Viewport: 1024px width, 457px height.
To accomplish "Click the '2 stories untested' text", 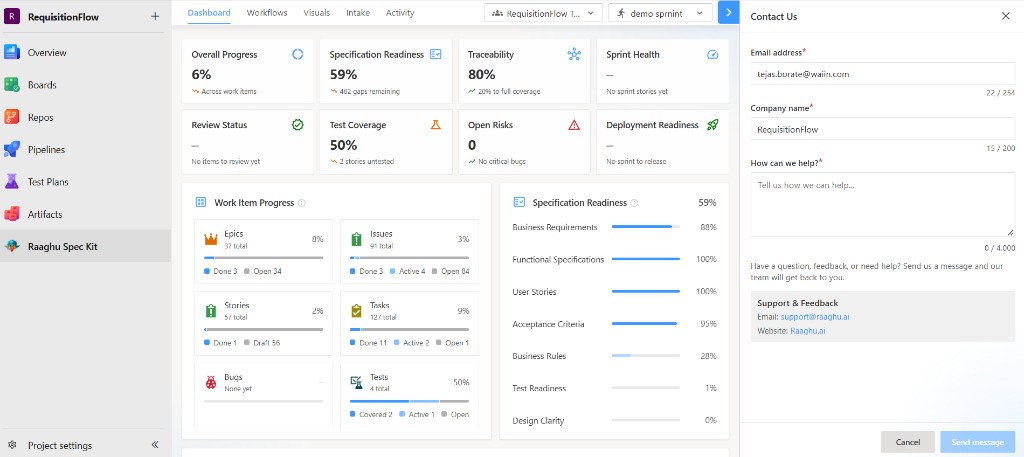I will click(366, 161).
